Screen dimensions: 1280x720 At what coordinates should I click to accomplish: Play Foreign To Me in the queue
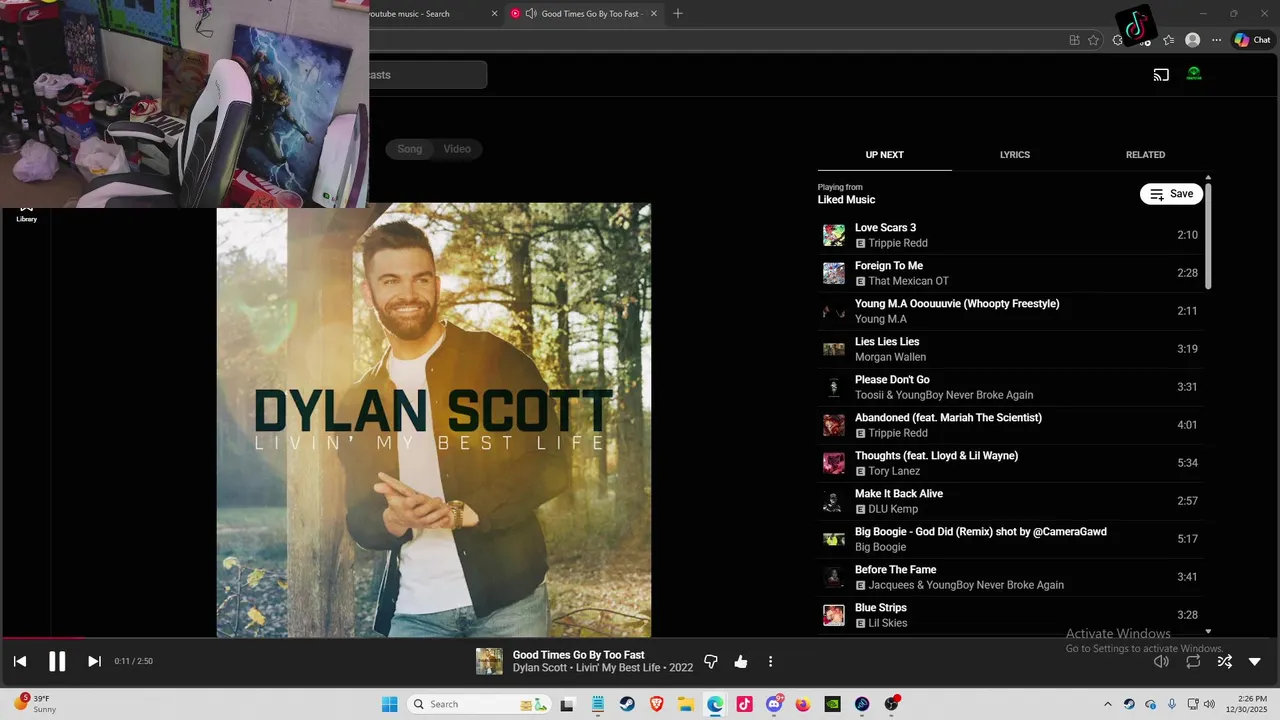[1010, 273]
